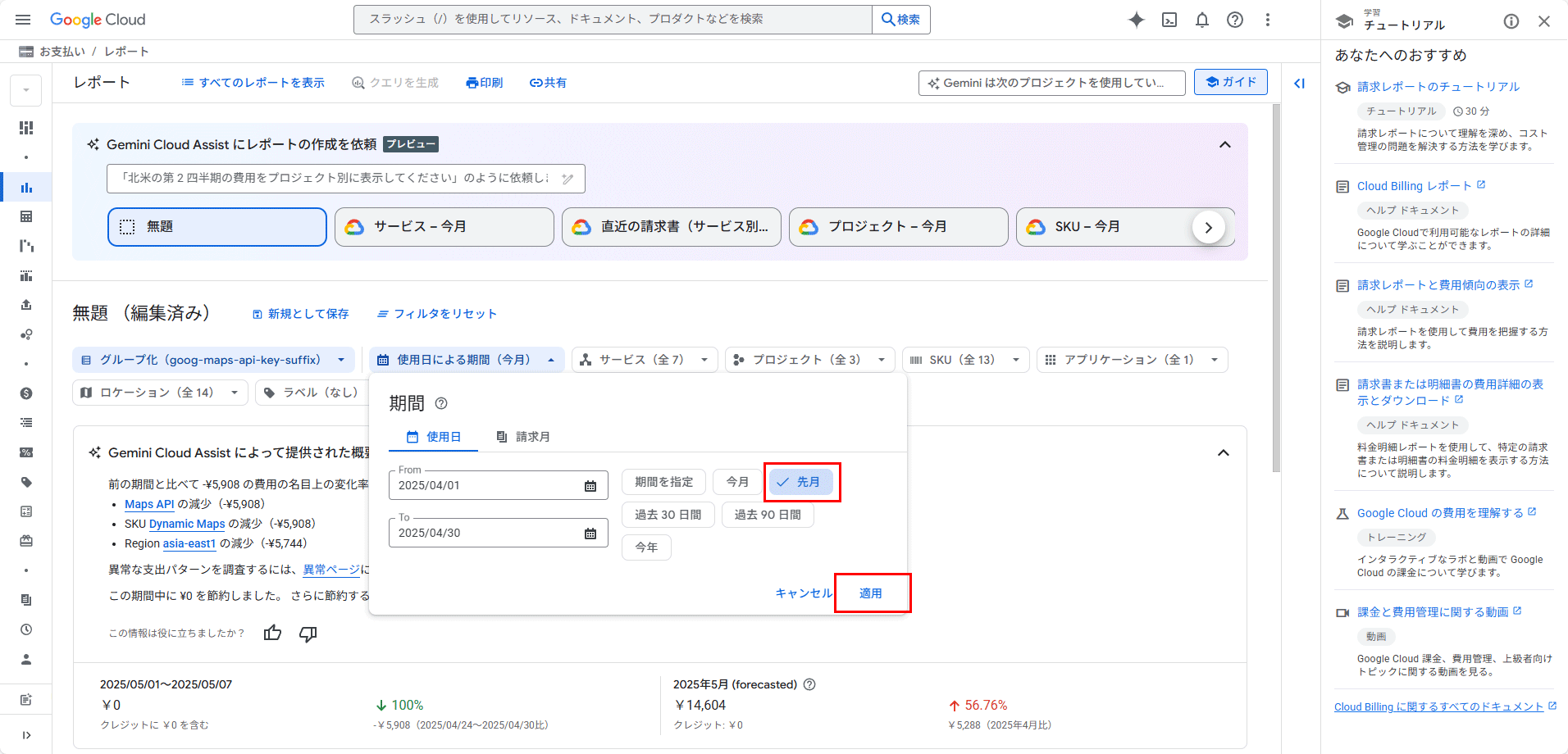Open the アプリケーション (全 1) dropdown

(x=1133, y=360)
